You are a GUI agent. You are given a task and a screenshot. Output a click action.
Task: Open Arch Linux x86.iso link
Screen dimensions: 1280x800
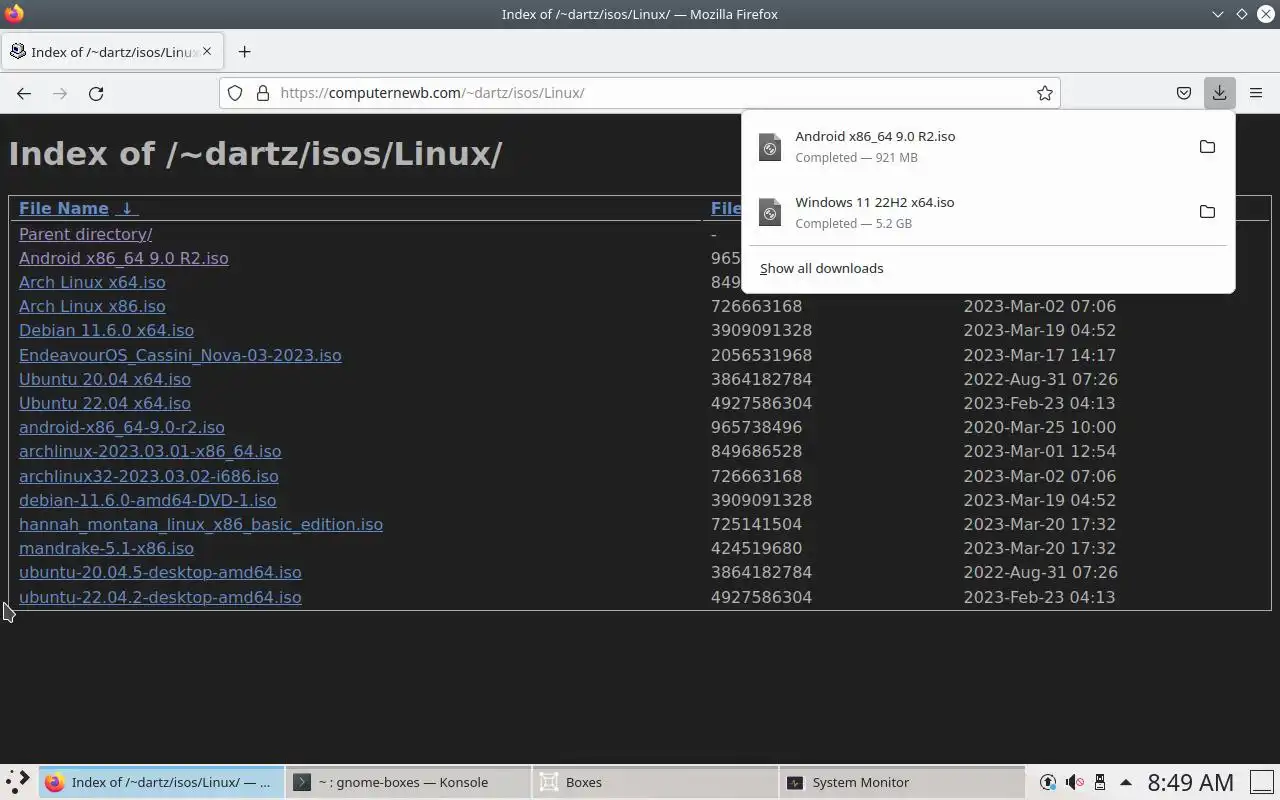(92, 306)
